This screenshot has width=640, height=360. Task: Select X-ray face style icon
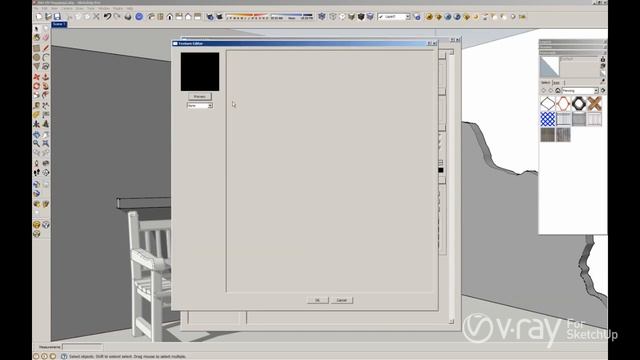click(x=322, y=17)
